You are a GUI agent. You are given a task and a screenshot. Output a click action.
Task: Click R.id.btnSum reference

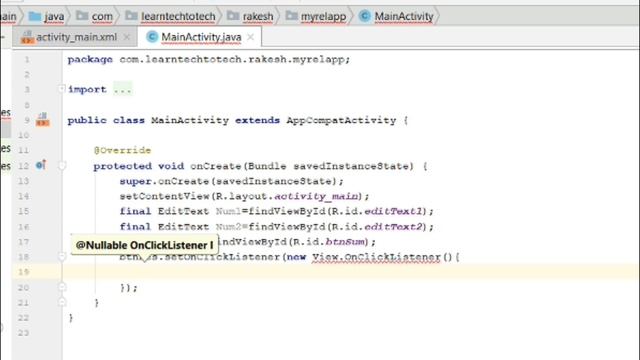[x=329, y=242]
